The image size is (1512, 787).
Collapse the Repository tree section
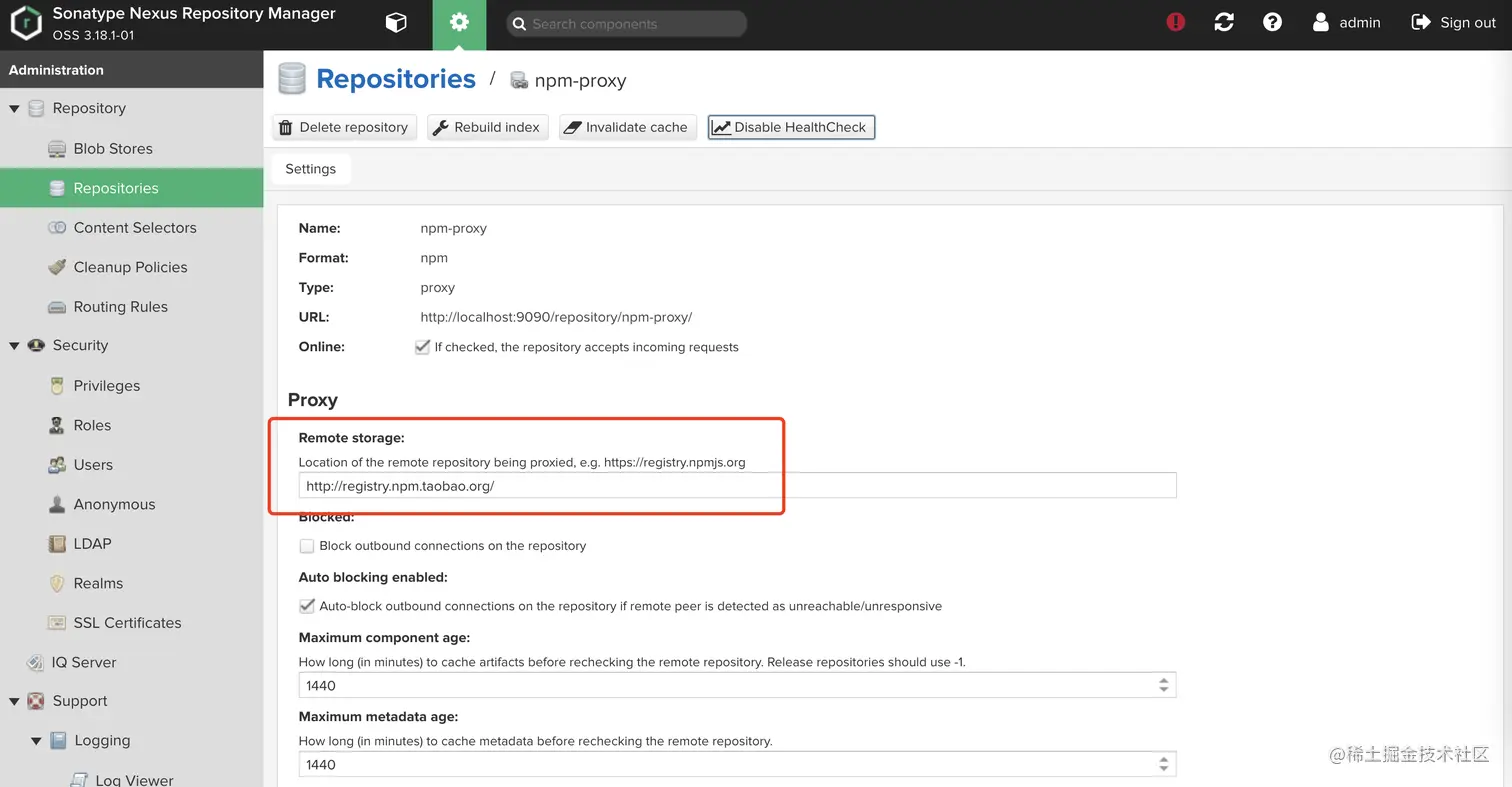[x=14, y=108]
